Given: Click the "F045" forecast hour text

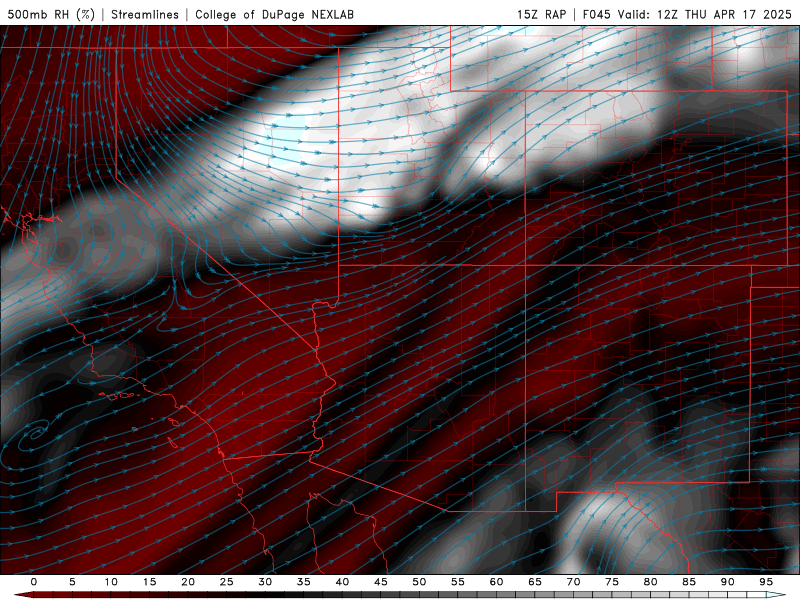Looking at the screenshot, I should 596,14.
